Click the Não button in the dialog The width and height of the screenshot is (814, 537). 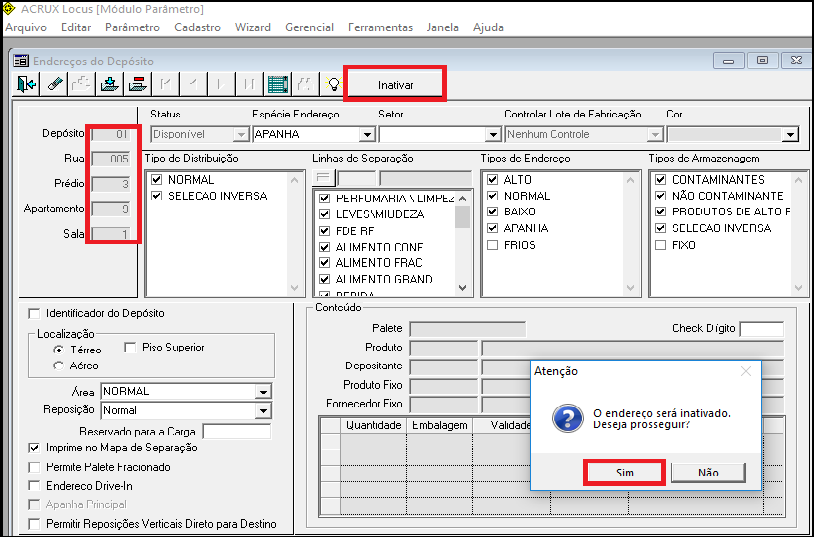click(x=708, y=473)
